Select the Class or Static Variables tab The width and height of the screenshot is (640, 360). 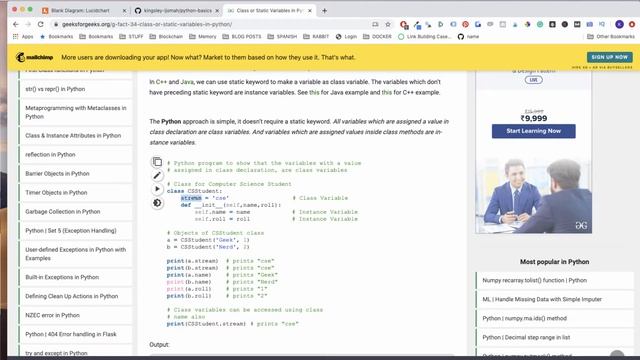(x=269, y=11)
